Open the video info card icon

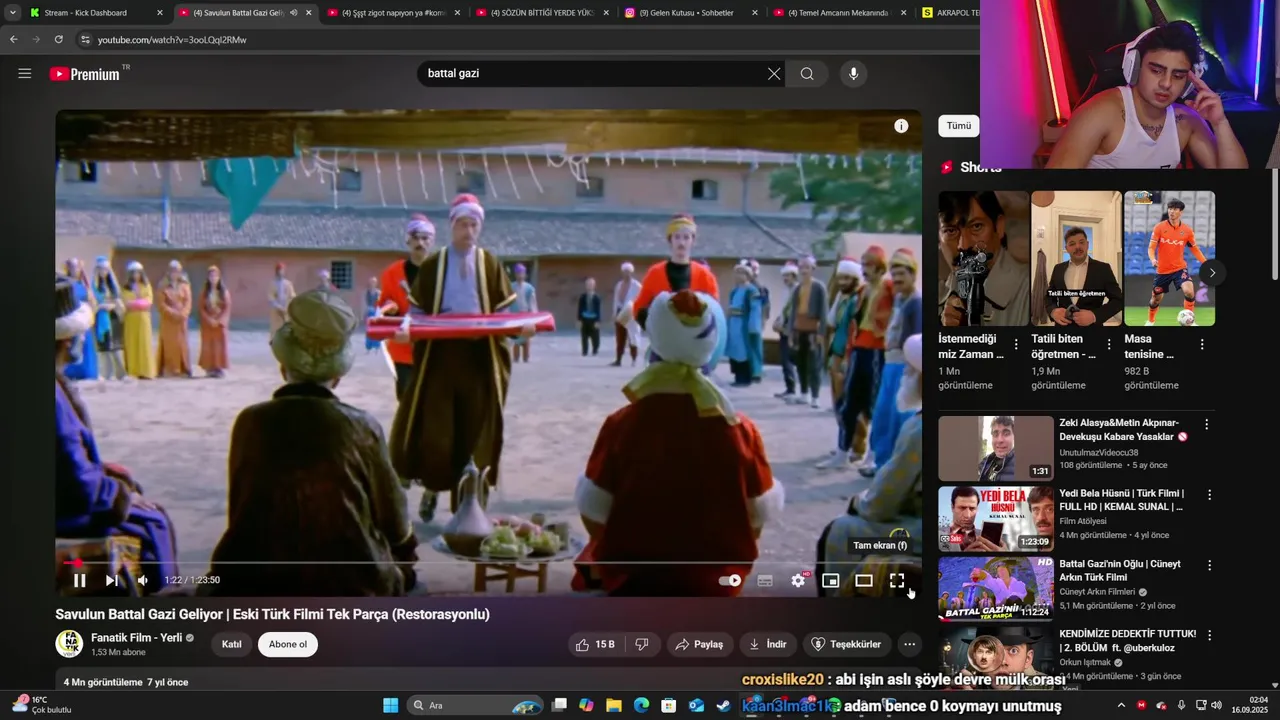coord(901,126)
